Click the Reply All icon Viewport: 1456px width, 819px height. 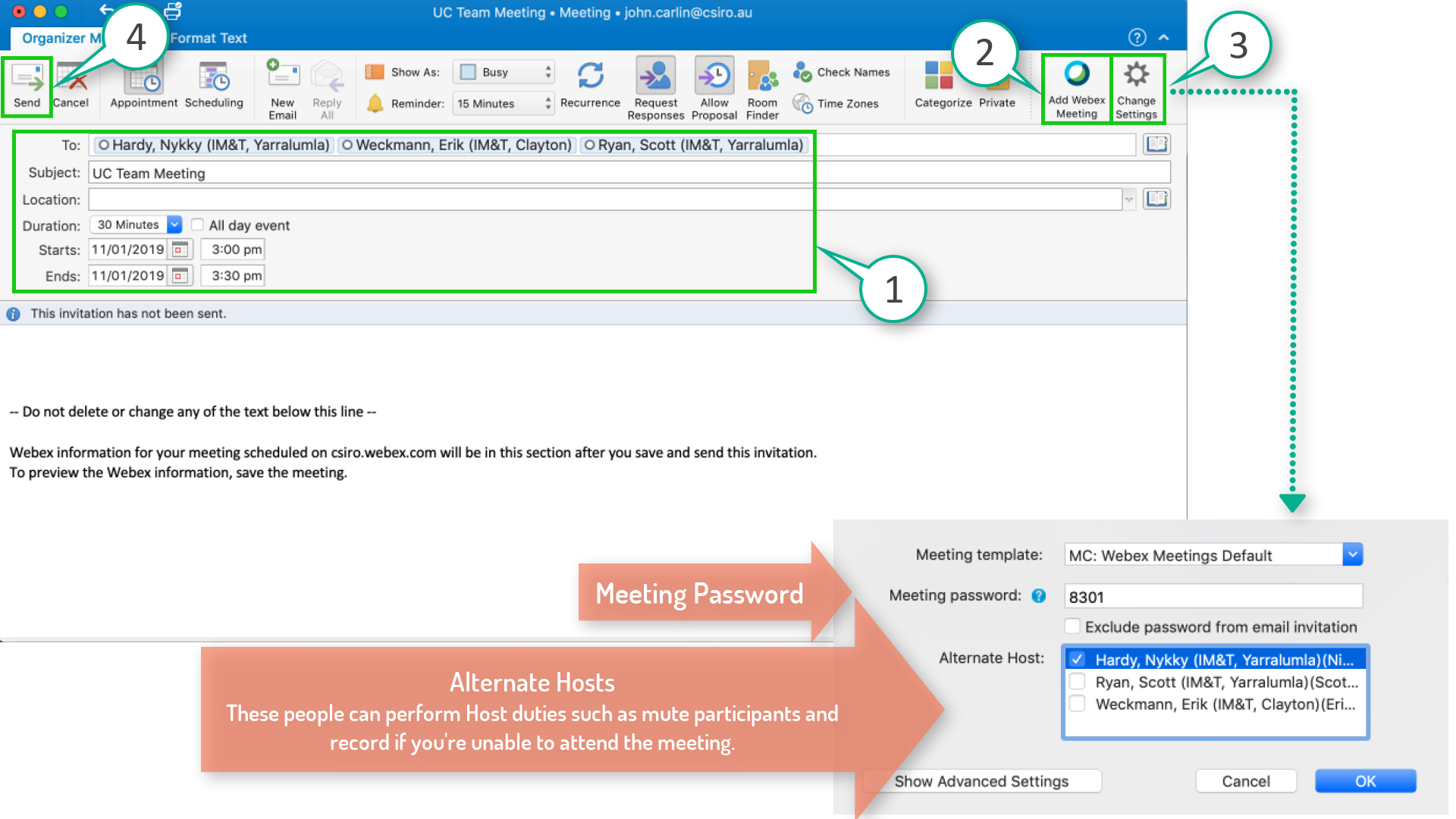coord(327,89)
